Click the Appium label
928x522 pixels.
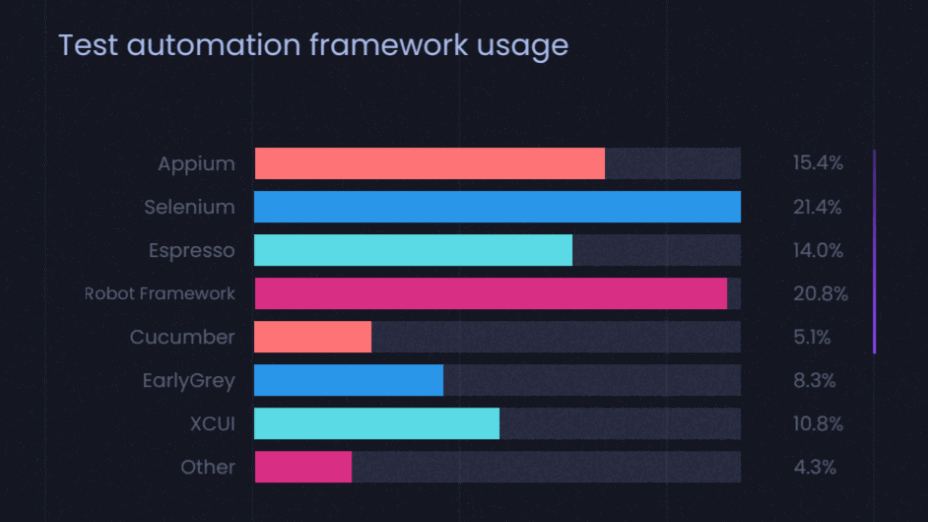point(196,164)
